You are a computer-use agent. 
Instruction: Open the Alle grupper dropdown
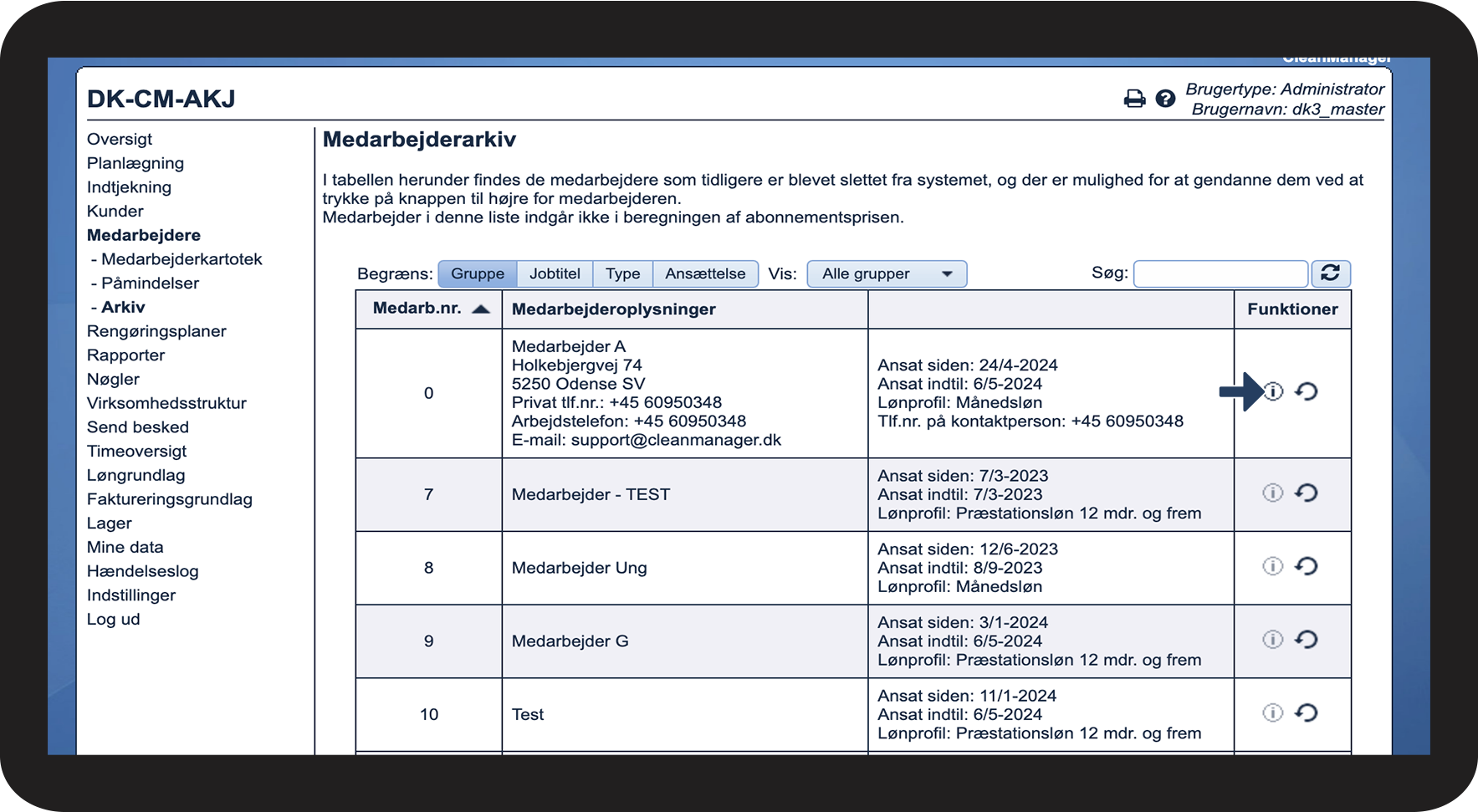(887, 274)
